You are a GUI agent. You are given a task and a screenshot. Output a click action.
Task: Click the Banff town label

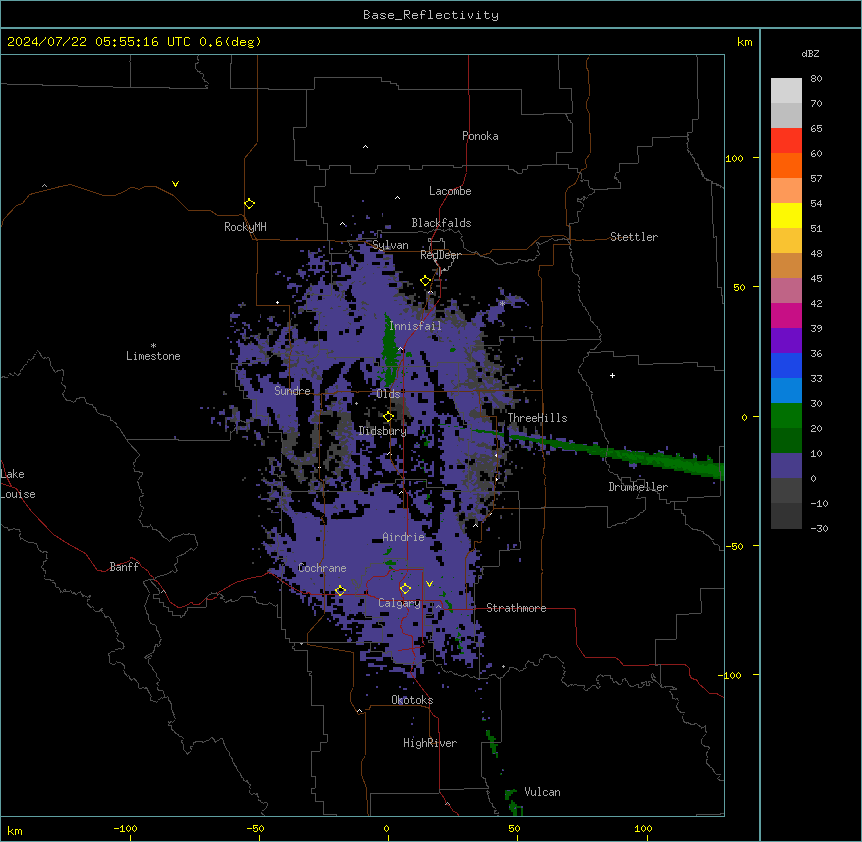(x=124, y=567)
